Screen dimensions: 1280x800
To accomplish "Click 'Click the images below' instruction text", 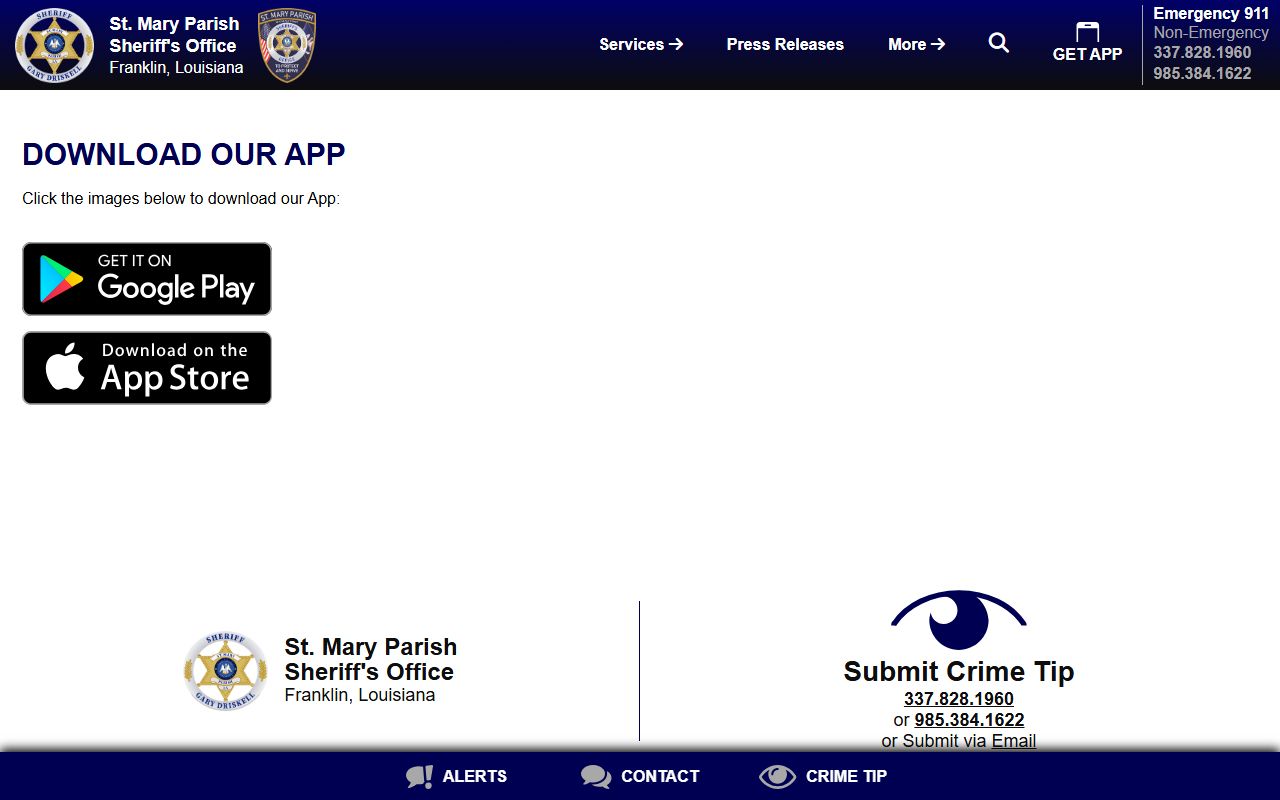I will pyautogui.click(x=181, y=198).
